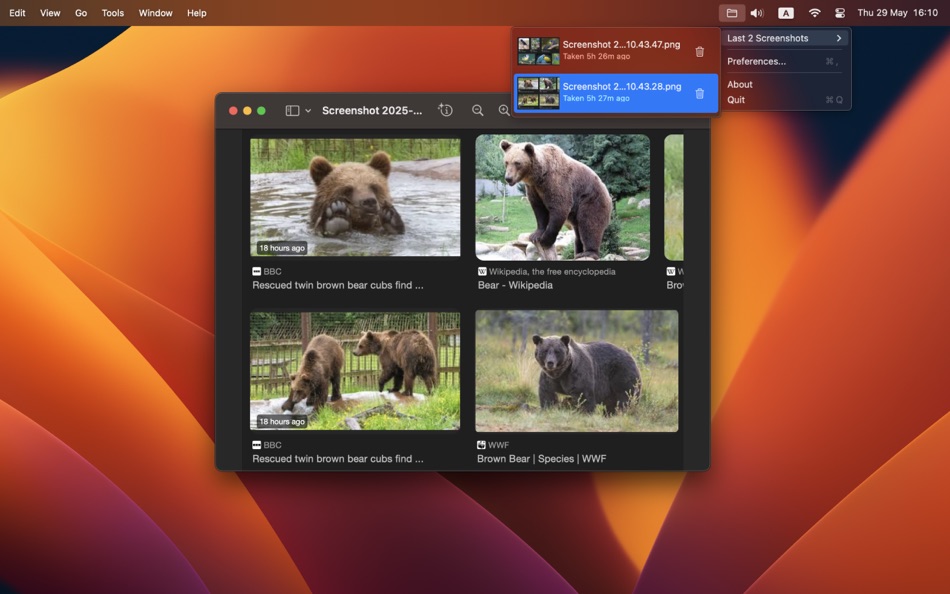950x594 pixels.
Task: Minimize the Preview window
Action: tap(247, 110)
